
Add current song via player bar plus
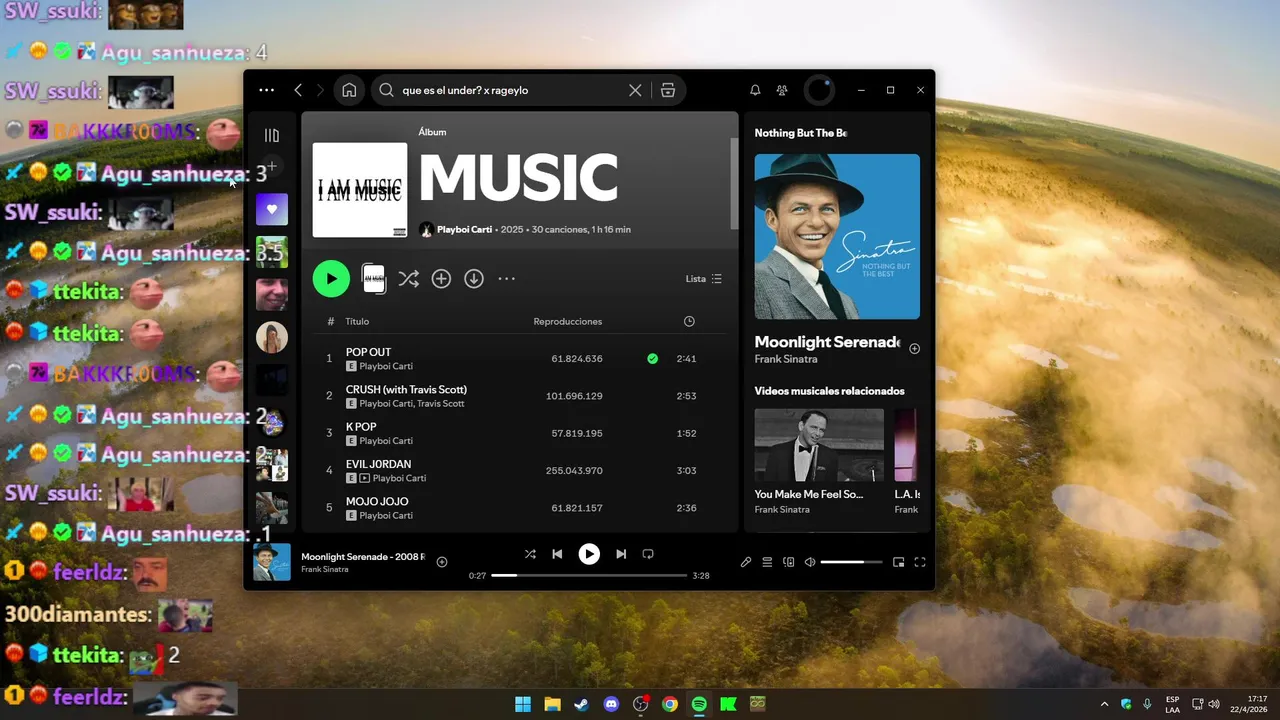(442, 562)
